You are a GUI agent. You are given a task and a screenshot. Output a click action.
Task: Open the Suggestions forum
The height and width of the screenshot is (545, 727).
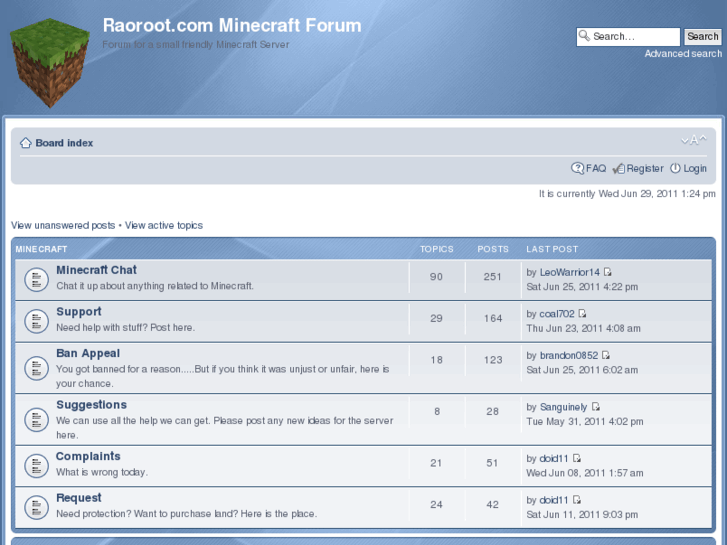coord(91,405)
